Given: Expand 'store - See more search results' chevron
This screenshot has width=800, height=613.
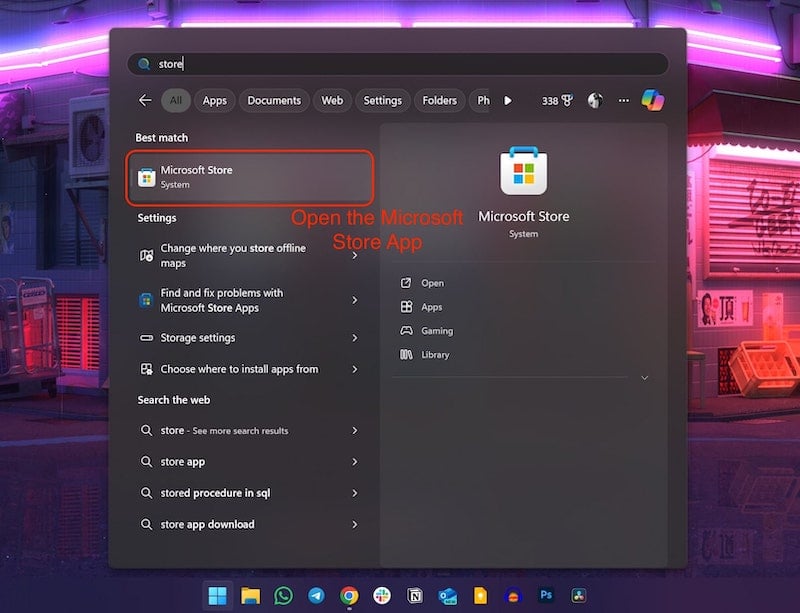Looking at the screenshot, I should [x=355, y=431].
